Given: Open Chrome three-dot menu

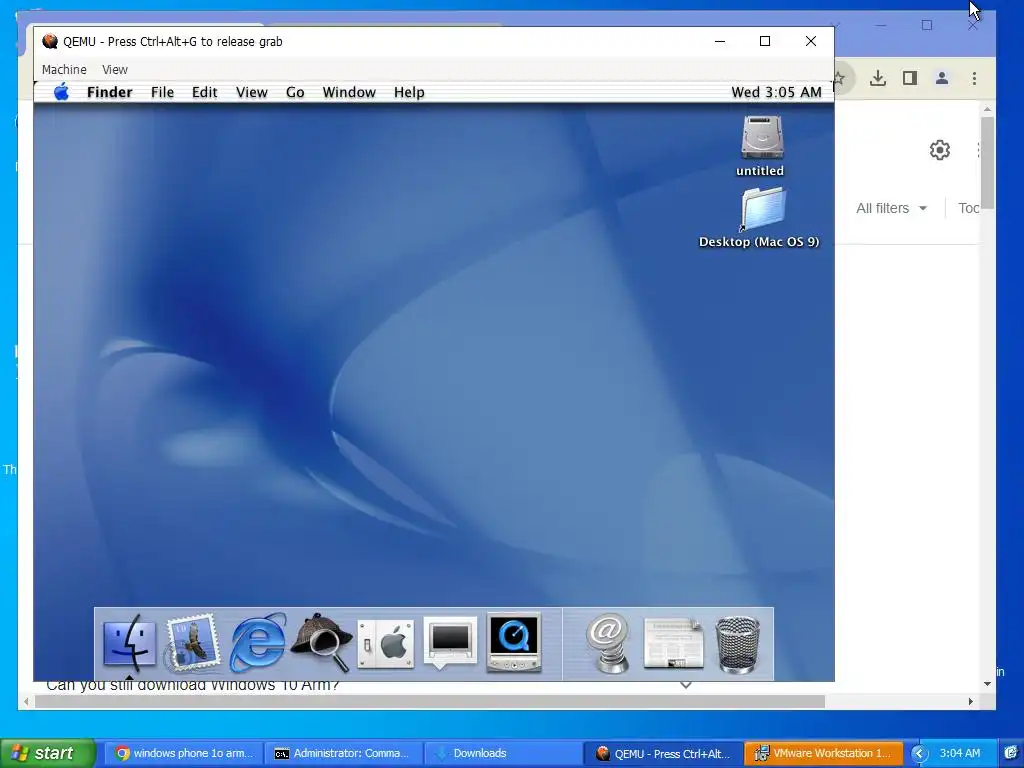Looking at the screenshot, I should pos(974,78).
